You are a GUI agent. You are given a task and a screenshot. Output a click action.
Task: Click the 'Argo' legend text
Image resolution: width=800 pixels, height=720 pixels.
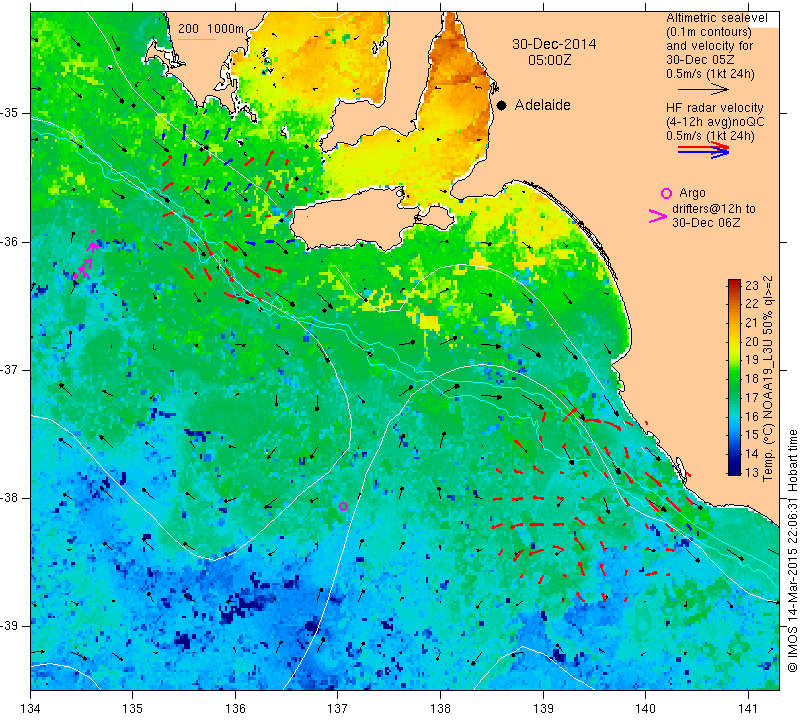pos(692,193)
